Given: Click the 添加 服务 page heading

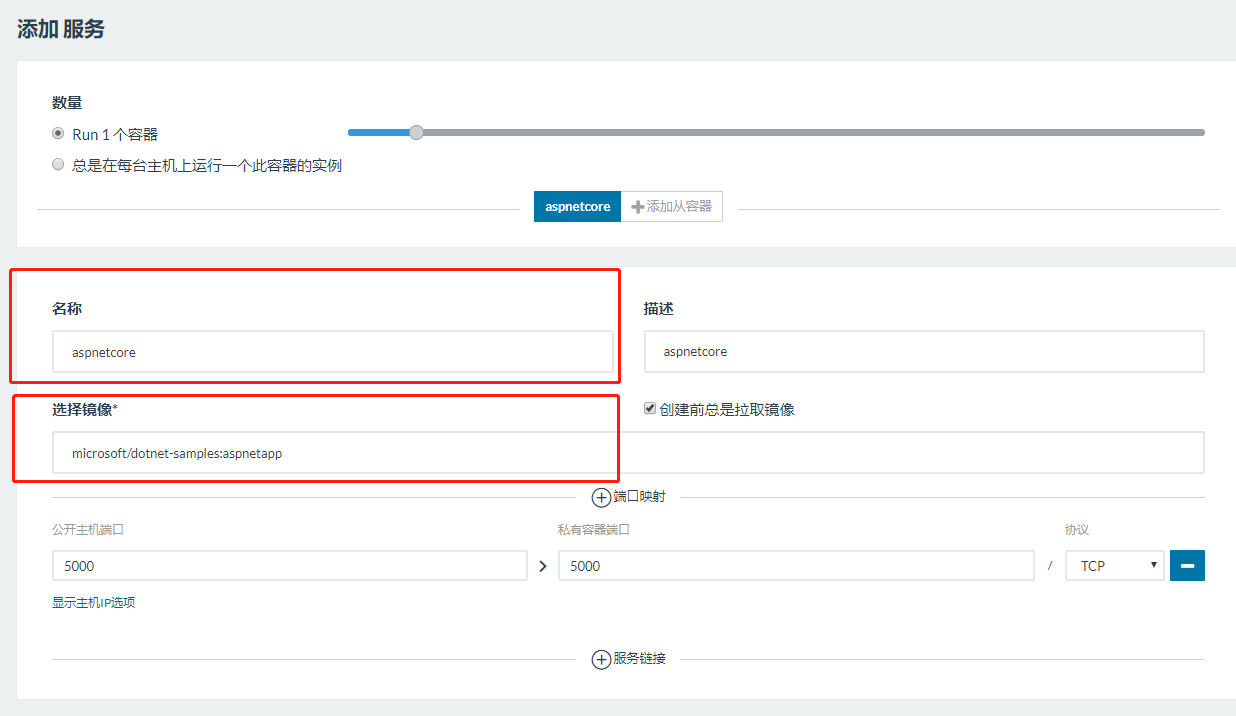Looking at the screenshot, I should [x=61, y=29].
